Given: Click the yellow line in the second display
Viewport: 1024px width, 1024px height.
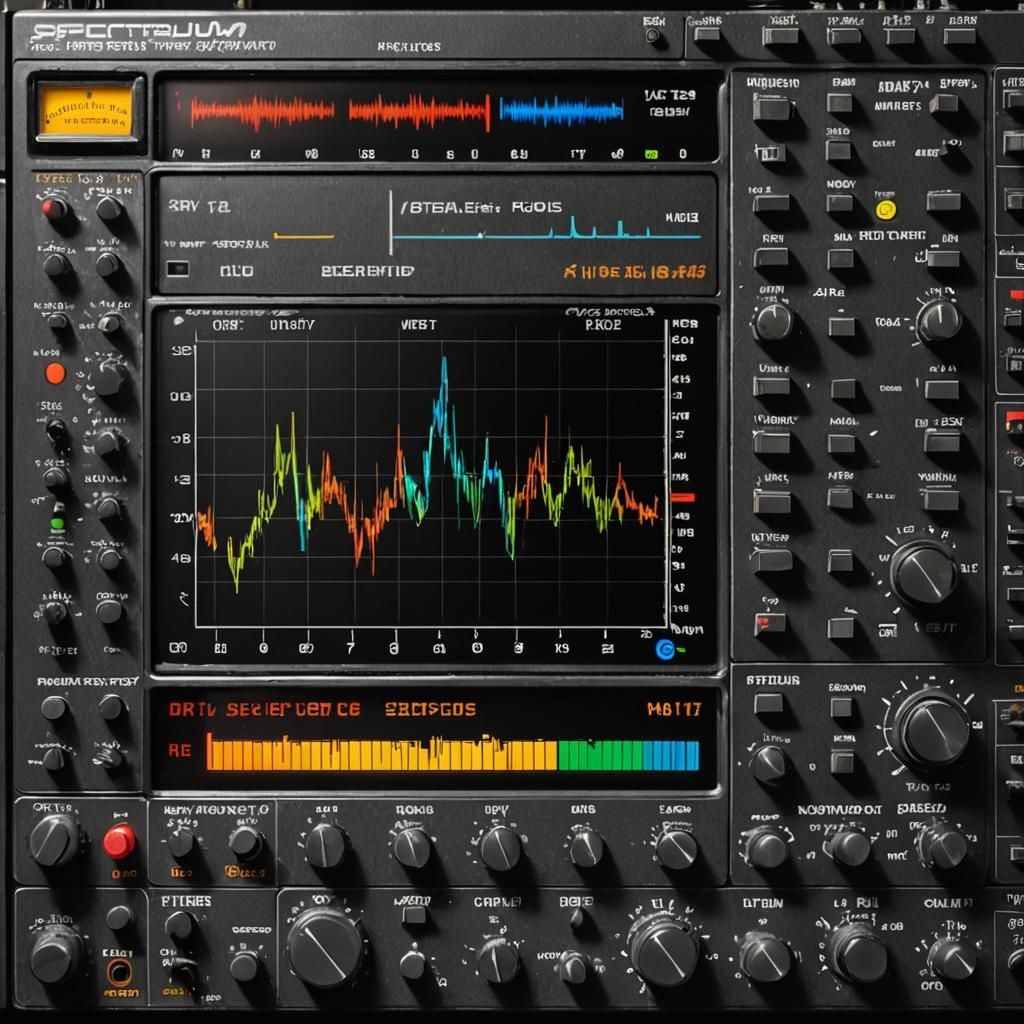Looking at the screenshot, I should coord(303,237).
